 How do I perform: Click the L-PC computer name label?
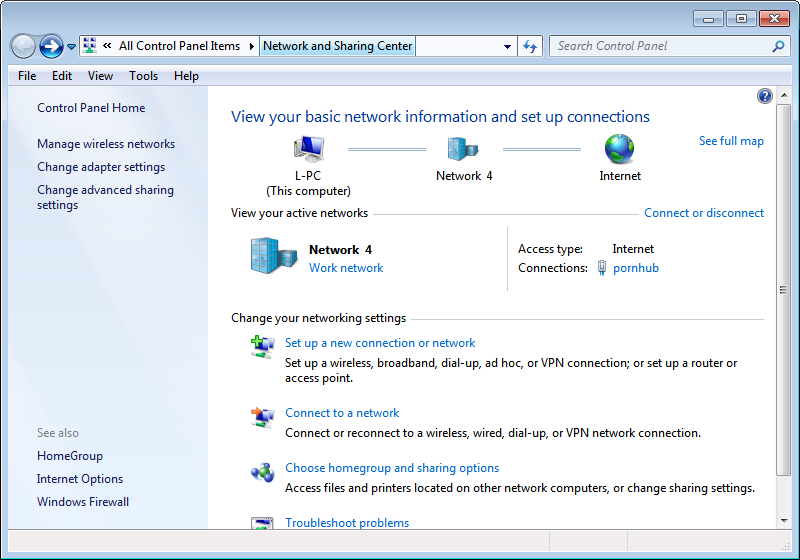pyautogui.click(x=308, y=176)
